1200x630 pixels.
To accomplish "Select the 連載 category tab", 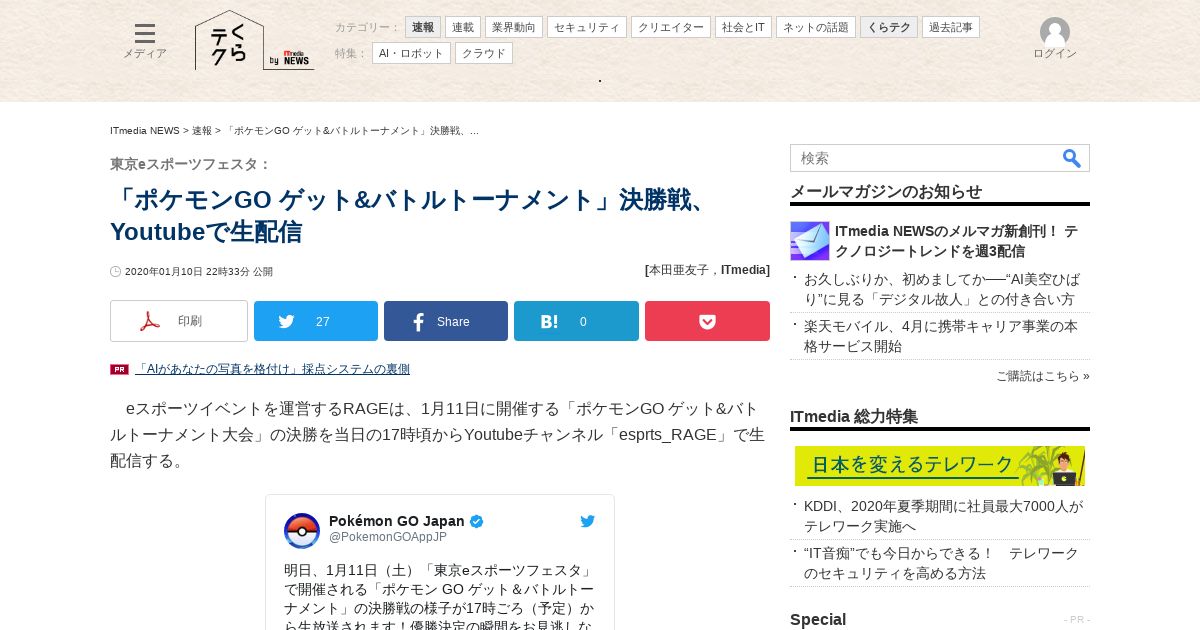I will tap(463, 27).
